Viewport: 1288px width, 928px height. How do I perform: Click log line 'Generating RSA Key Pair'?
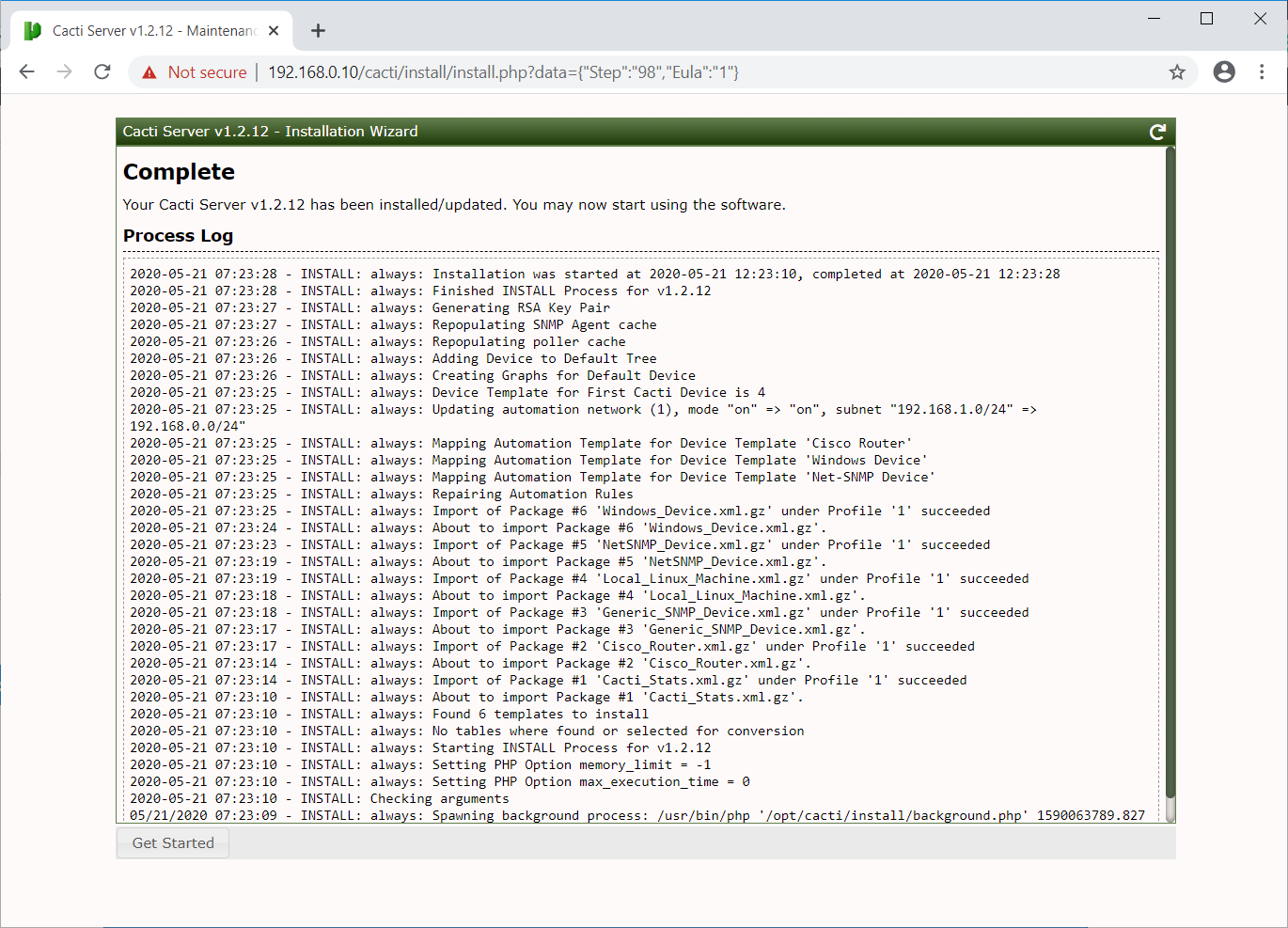(x=369, y=307)
